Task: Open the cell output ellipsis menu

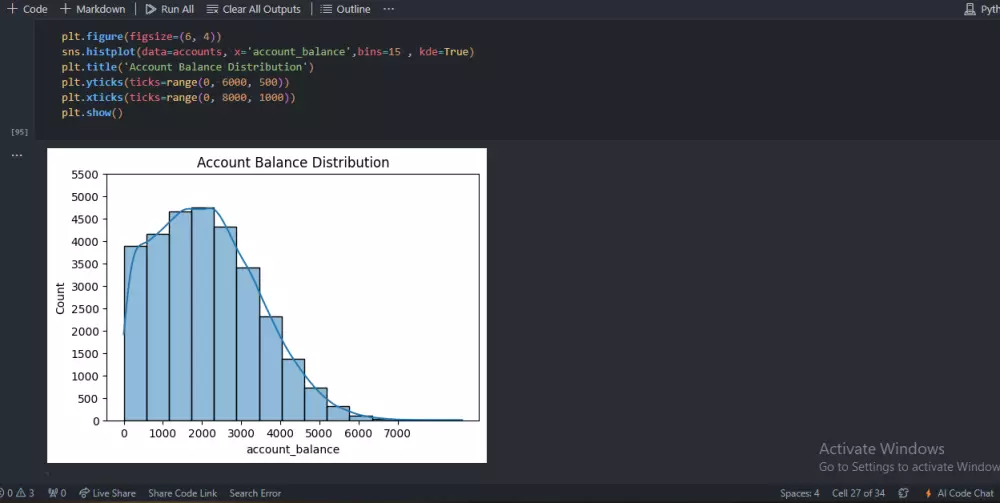Action: (x=17, y=155)
